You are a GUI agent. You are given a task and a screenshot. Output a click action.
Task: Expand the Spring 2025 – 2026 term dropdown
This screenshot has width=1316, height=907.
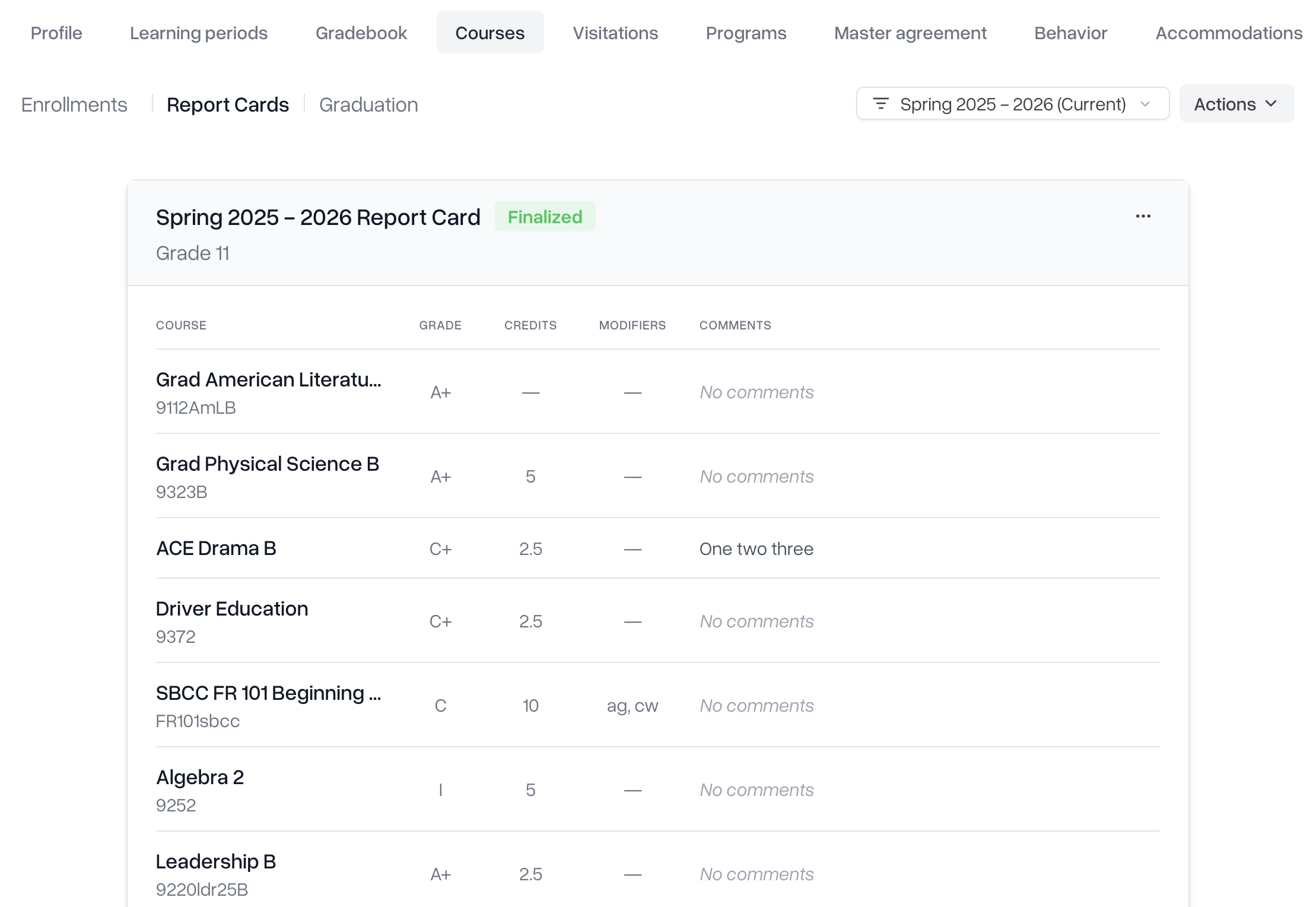1012,104
